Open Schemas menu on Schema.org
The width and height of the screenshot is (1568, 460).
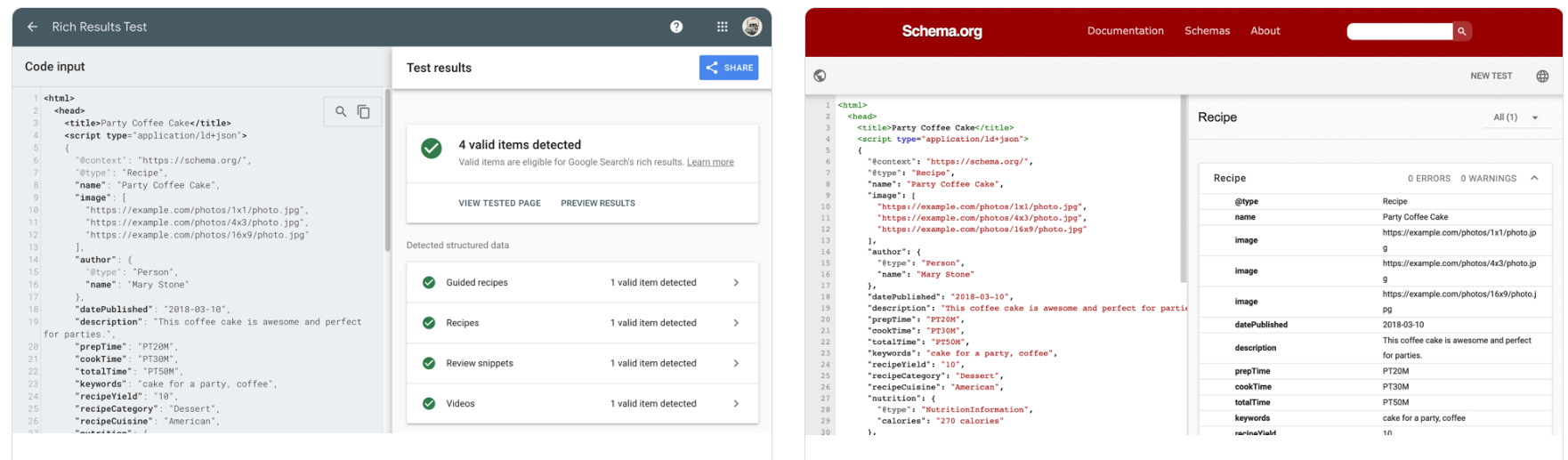[1207, 31]
